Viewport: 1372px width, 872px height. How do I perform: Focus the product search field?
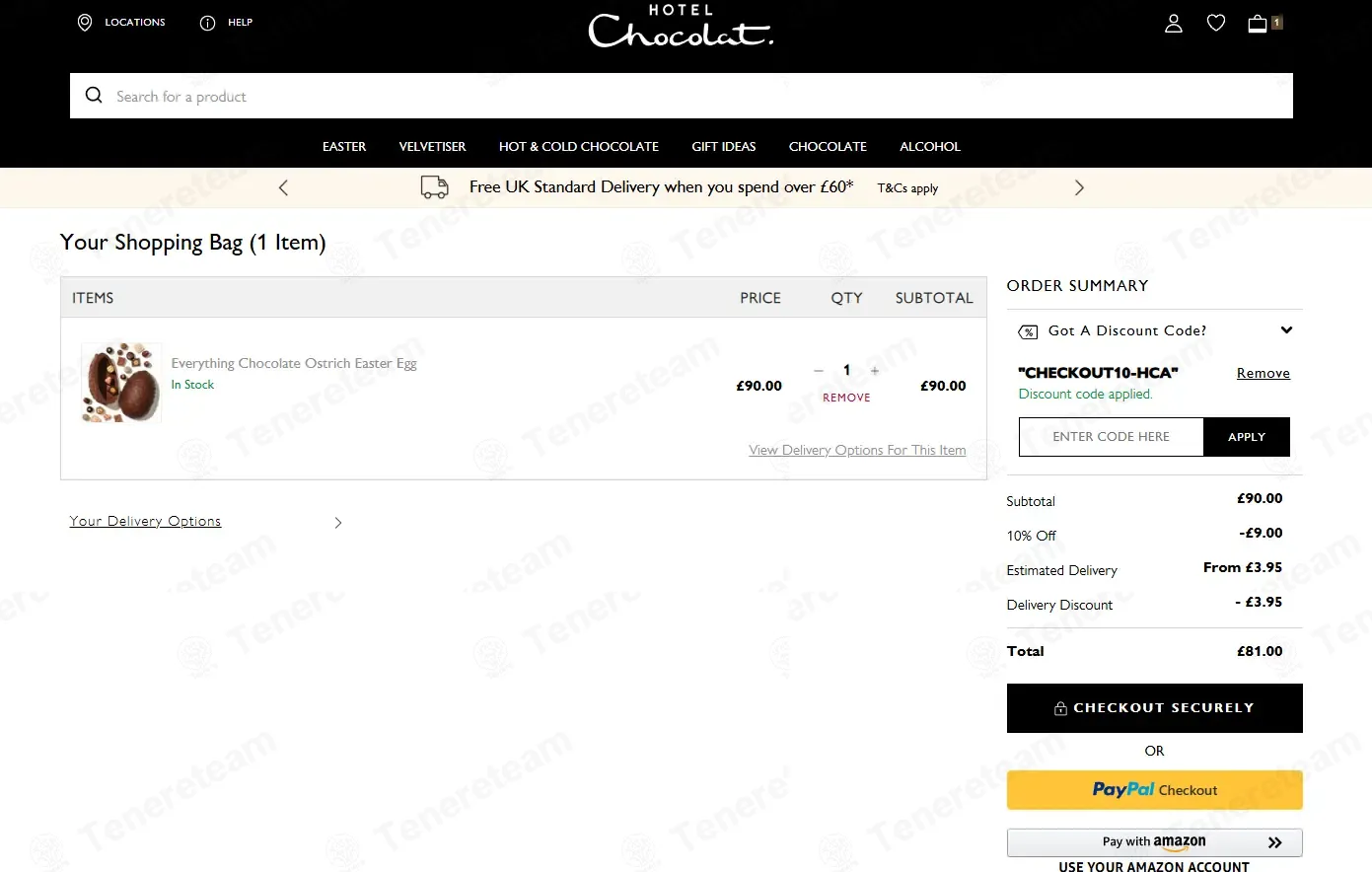click(x=681, y=96)
